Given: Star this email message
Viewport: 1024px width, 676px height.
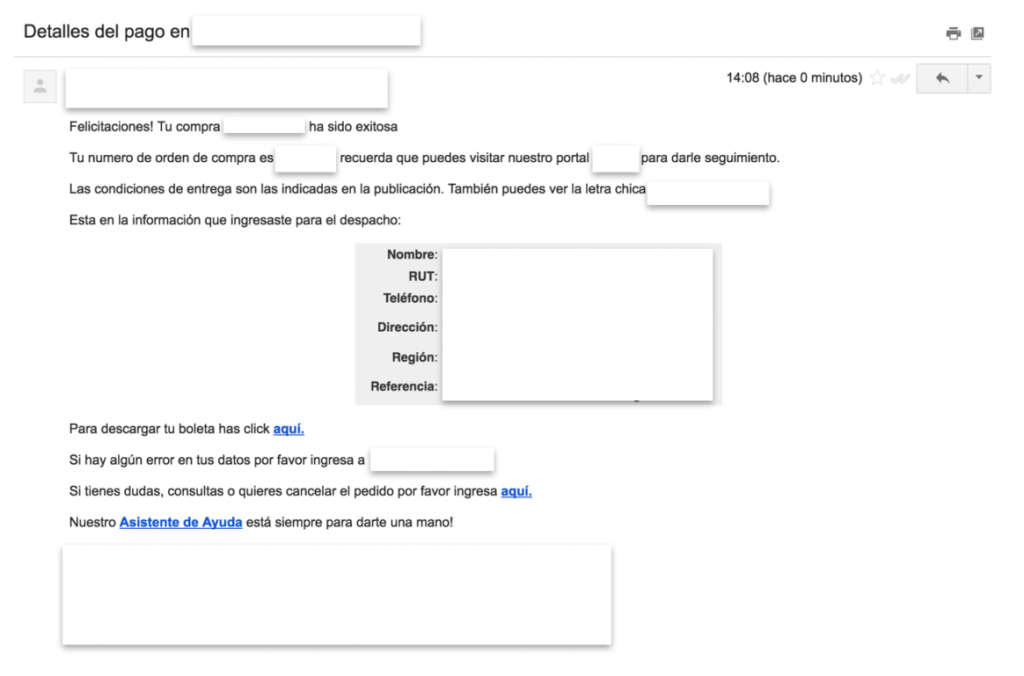Looking at the screenshot, I should (877, 79).
